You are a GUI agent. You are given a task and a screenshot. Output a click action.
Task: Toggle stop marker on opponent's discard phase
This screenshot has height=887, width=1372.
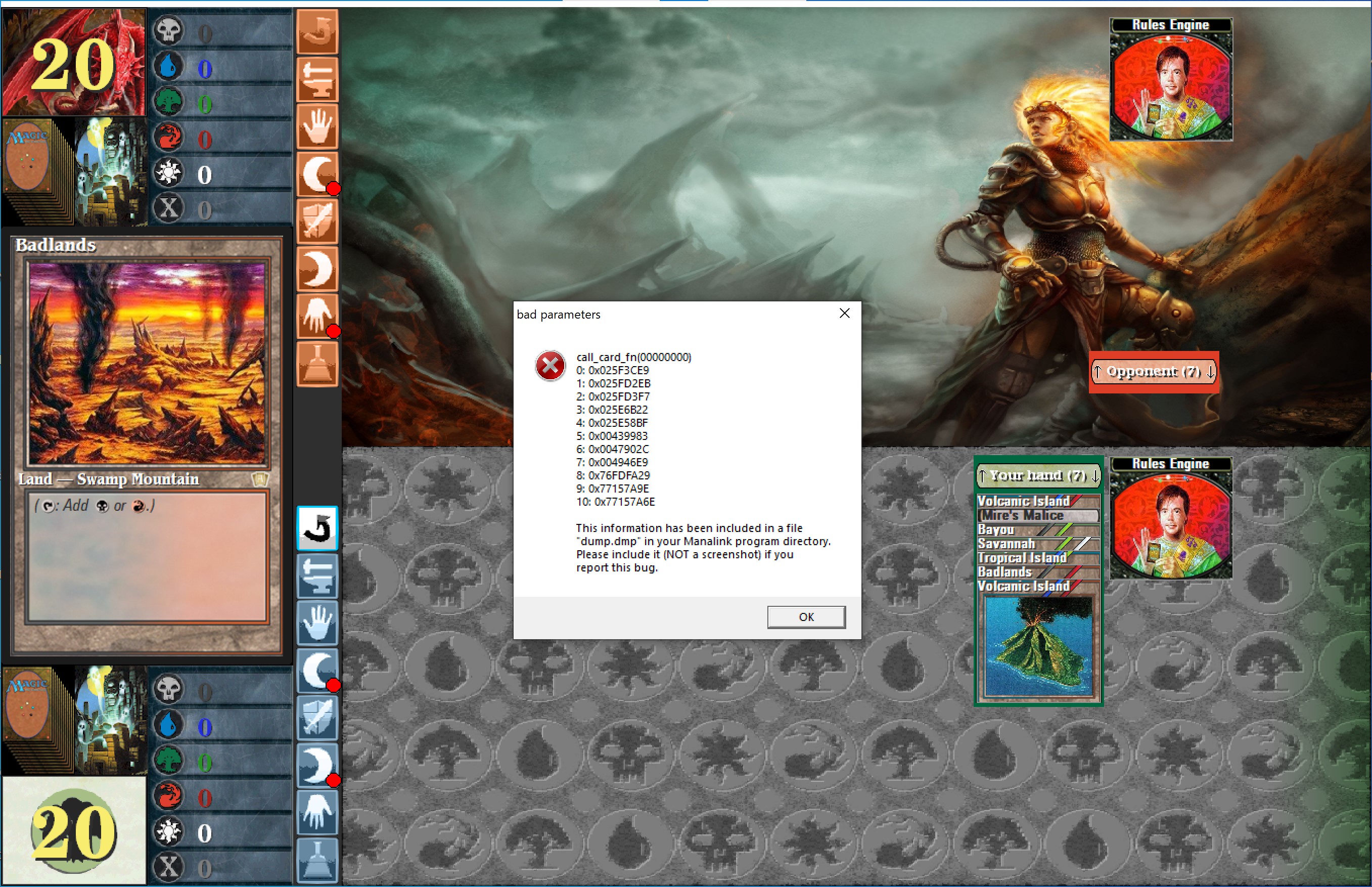(x=333, y=331)
